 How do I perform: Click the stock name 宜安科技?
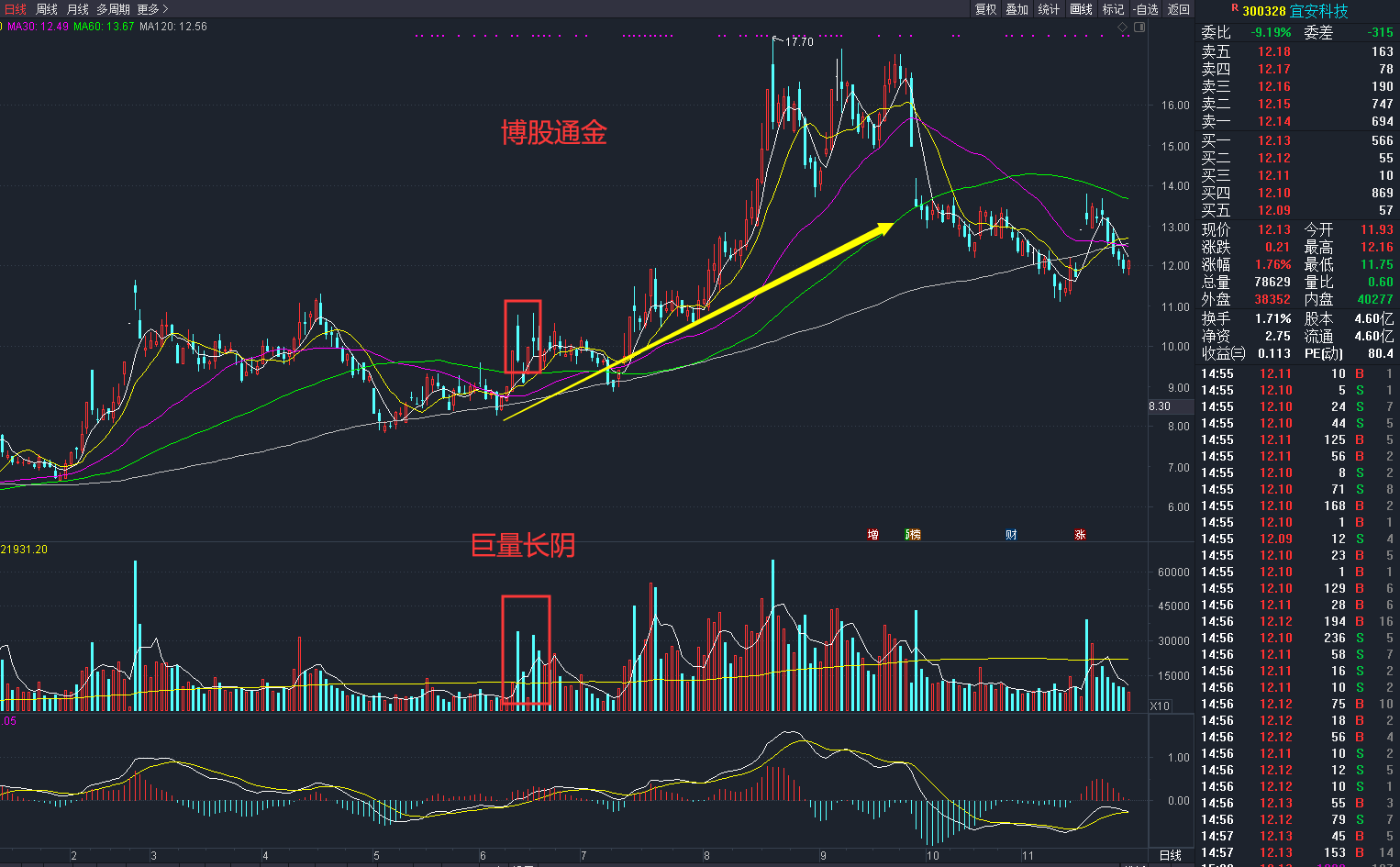tap(1318, 10)
